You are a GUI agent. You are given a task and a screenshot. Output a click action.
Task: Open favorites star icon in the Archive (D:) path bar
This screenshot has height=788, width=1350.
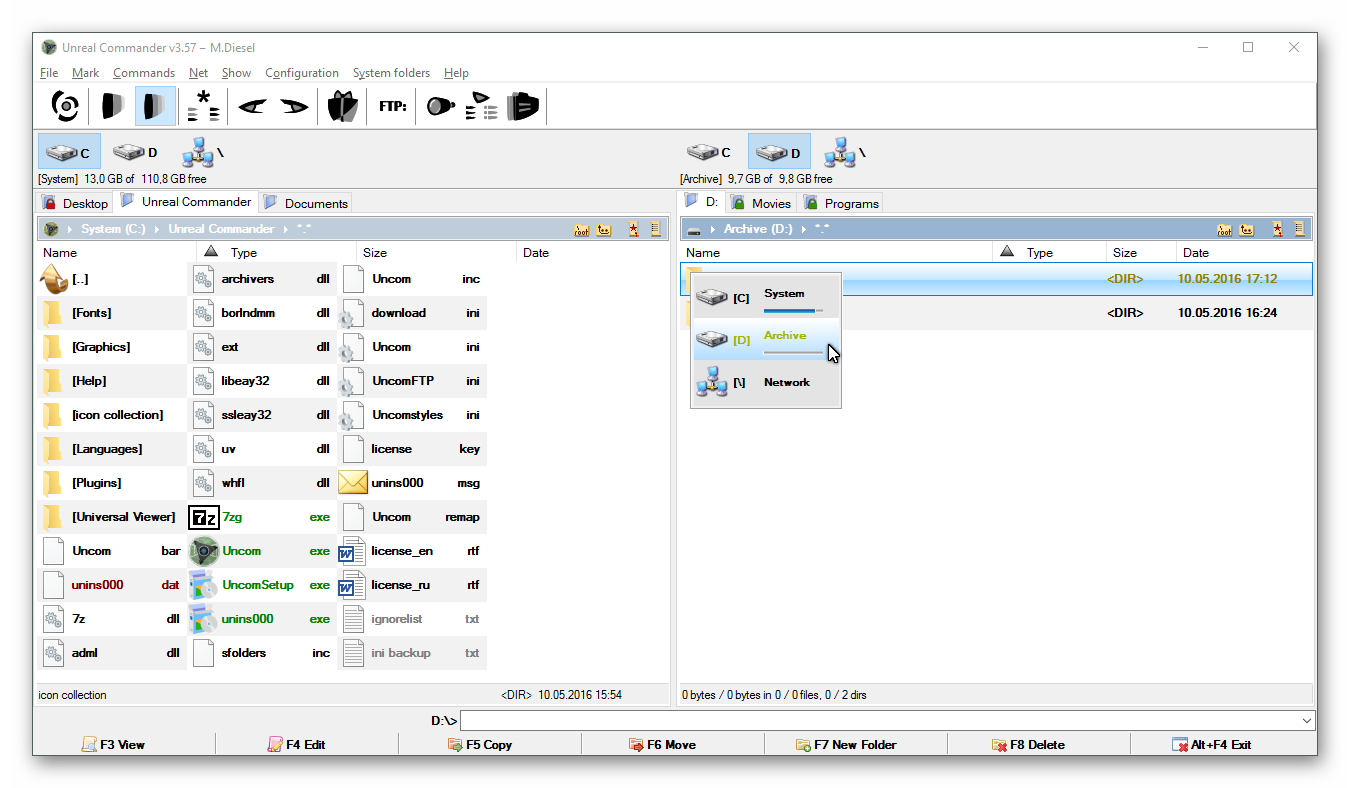click(1277, 229)
